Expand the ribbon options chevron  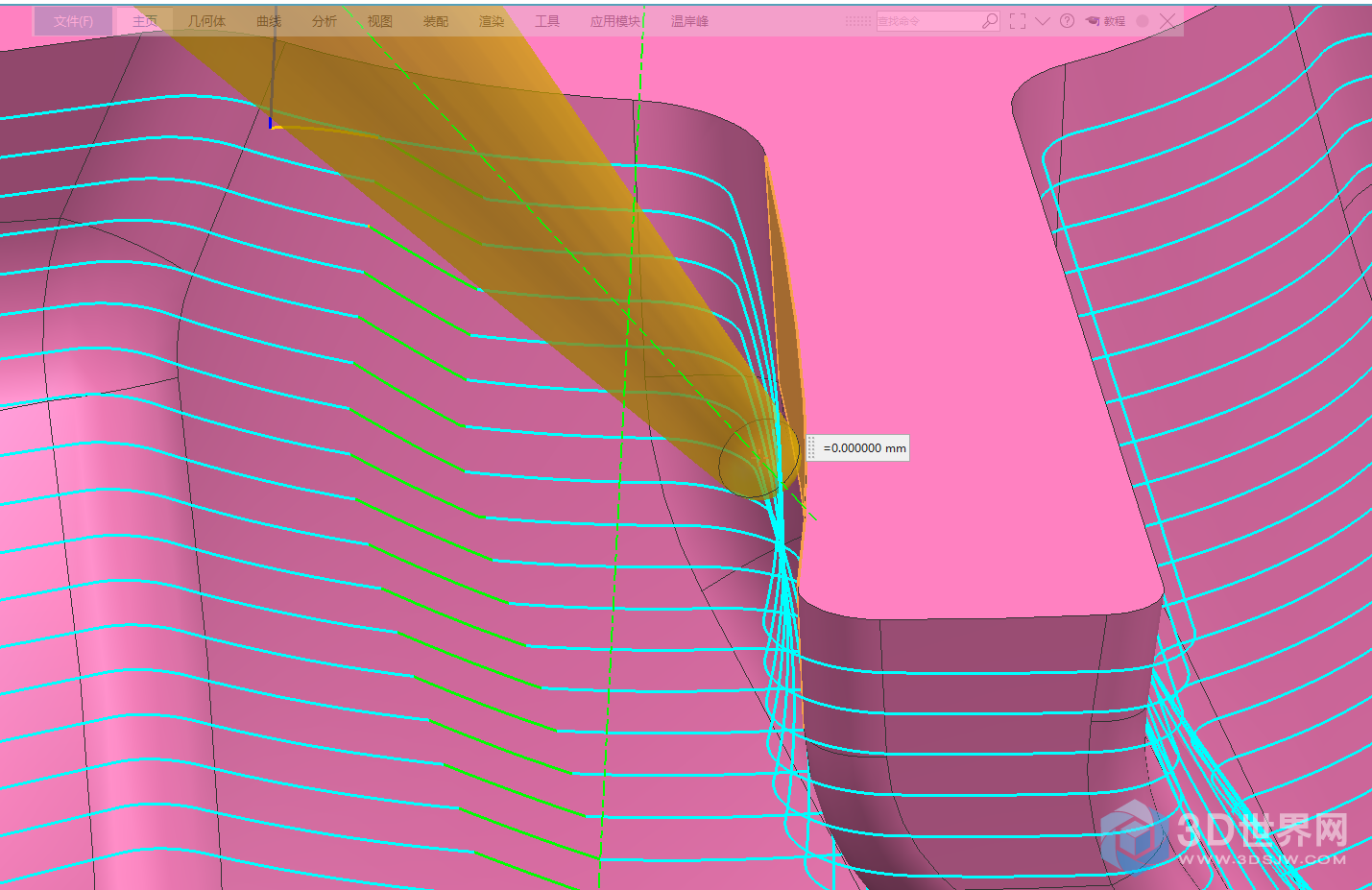pos(1043,21)
